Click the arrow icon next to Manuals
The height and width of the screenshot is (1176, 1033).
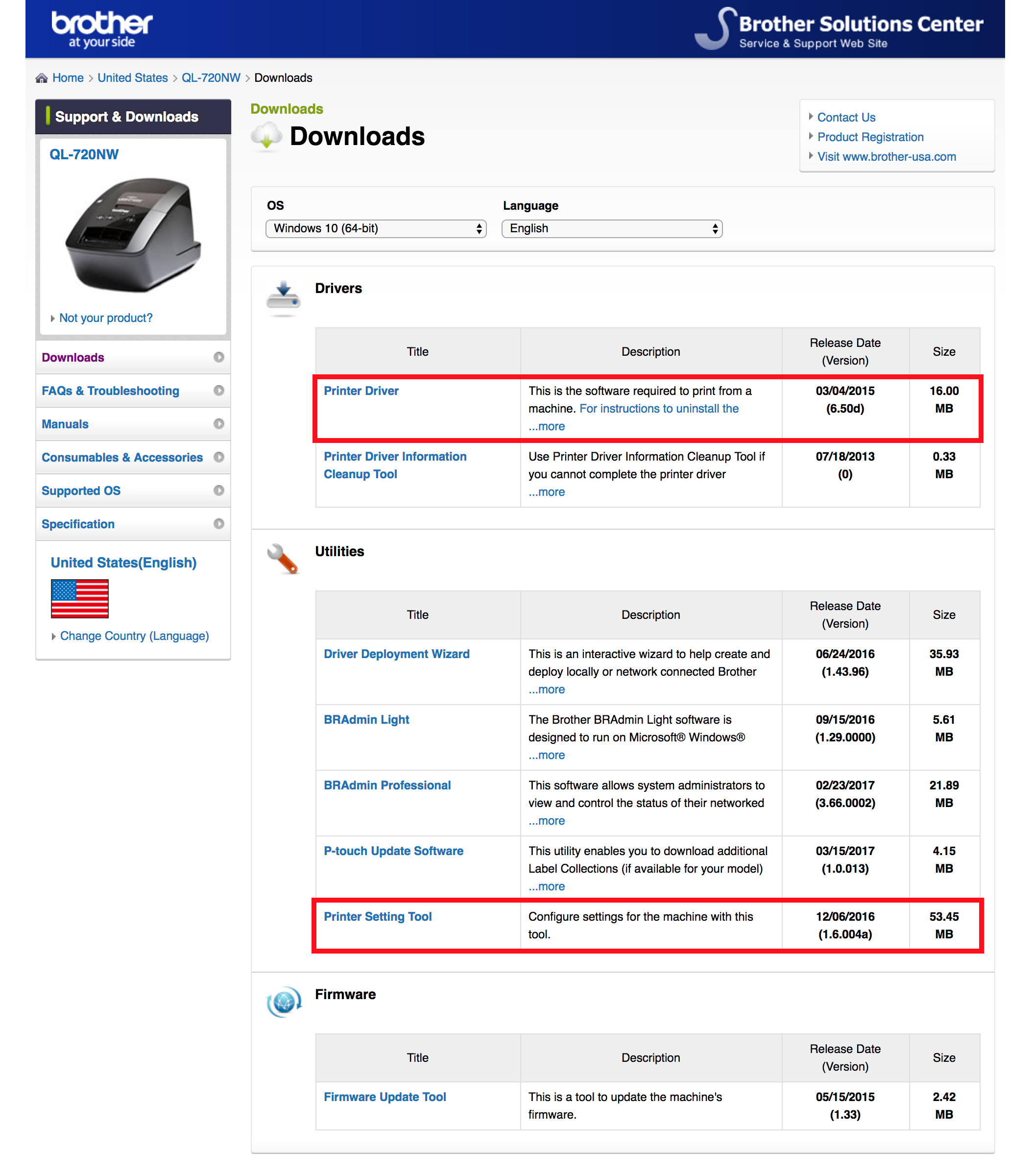218,423
